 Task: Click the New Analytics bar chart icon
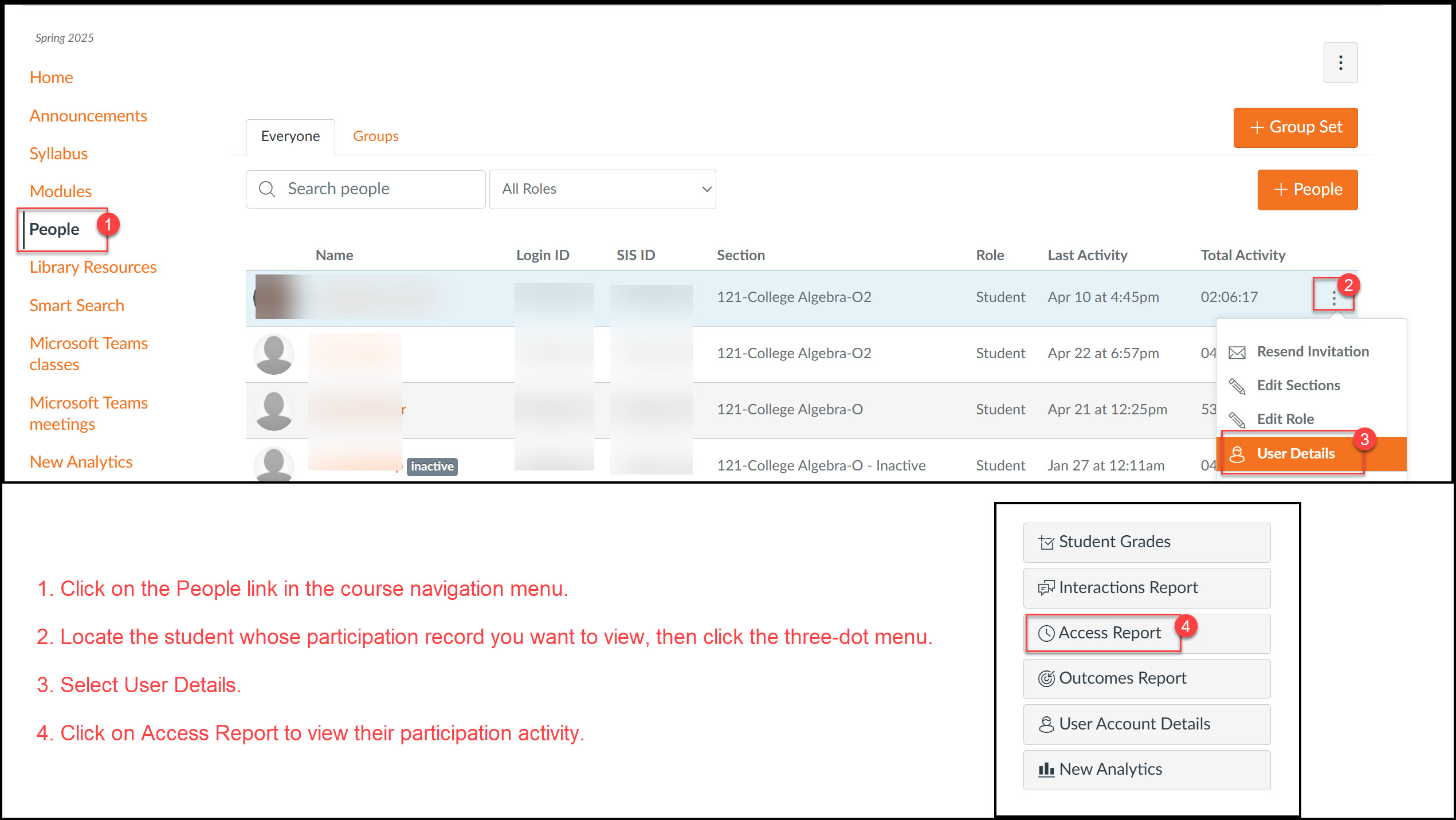[x=1046, y=770]
